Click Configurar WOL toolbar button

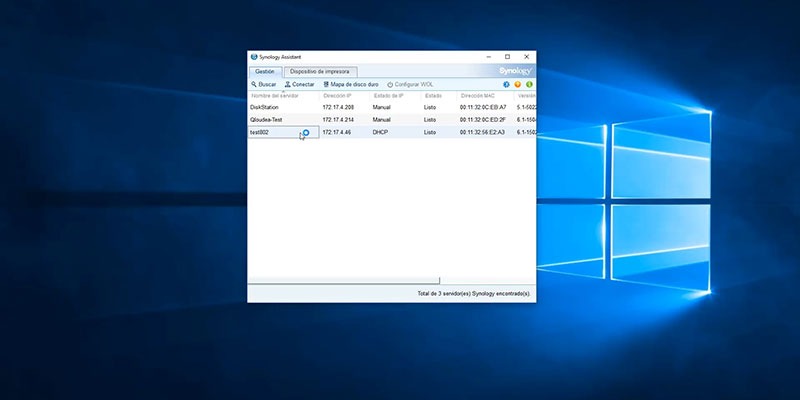[x=410, y=84]
